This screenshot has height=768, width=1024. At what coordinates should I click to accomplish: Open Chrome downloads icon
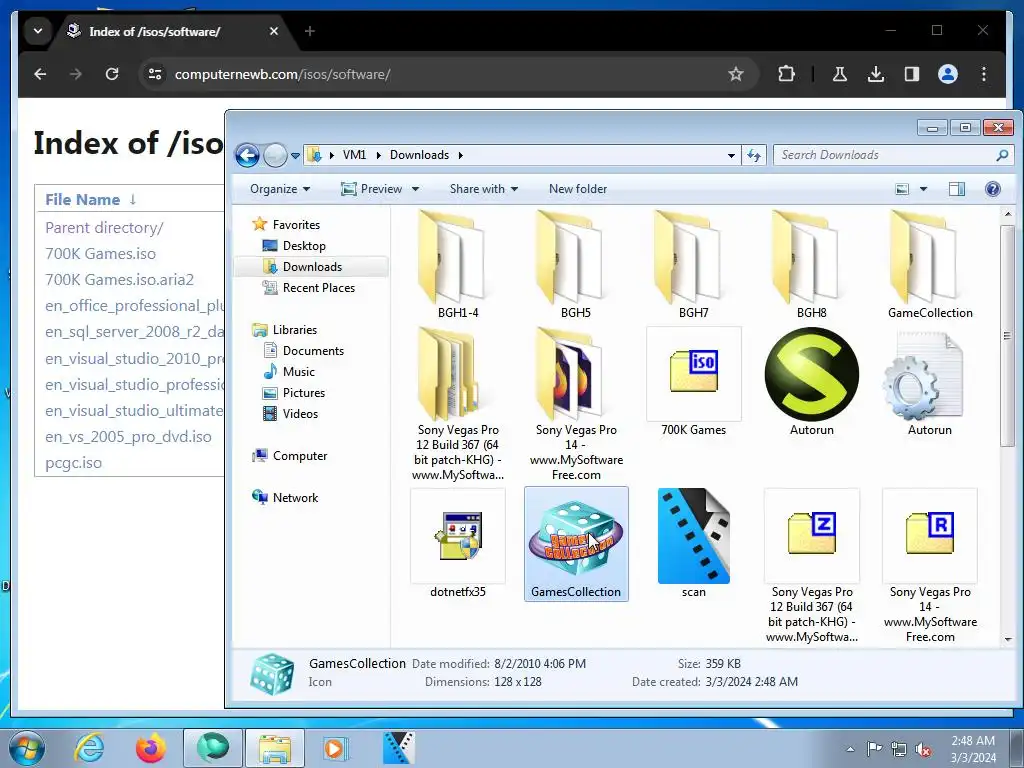876,74
